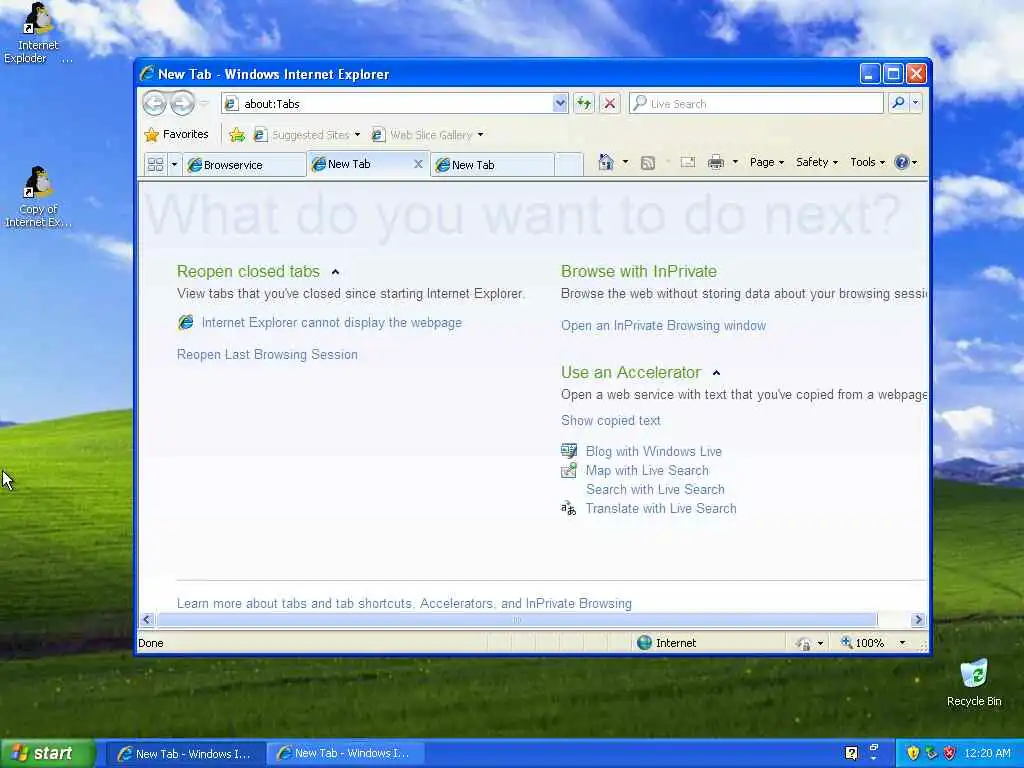Switch to the Browservice tab
The width and height of the screenshot is (1024, 768).
pos(244,165)
